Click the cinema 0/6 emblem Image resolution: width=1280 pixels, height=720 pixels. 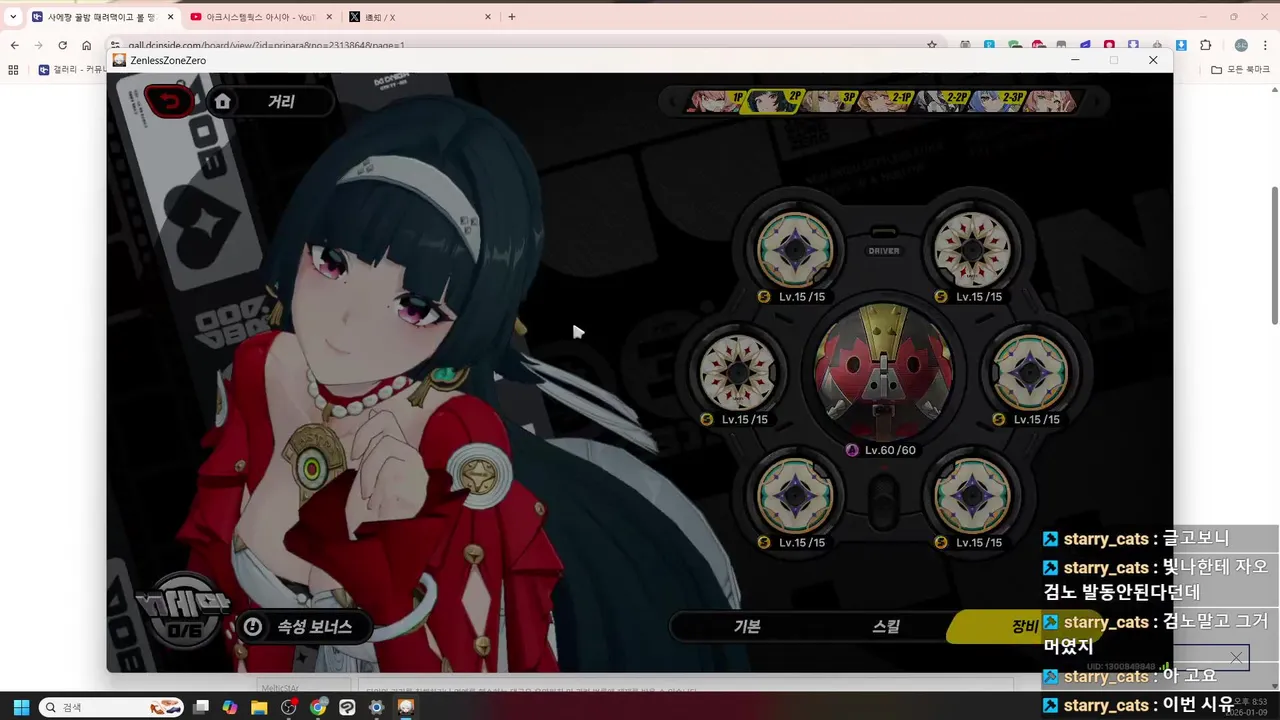coord(184,610)
